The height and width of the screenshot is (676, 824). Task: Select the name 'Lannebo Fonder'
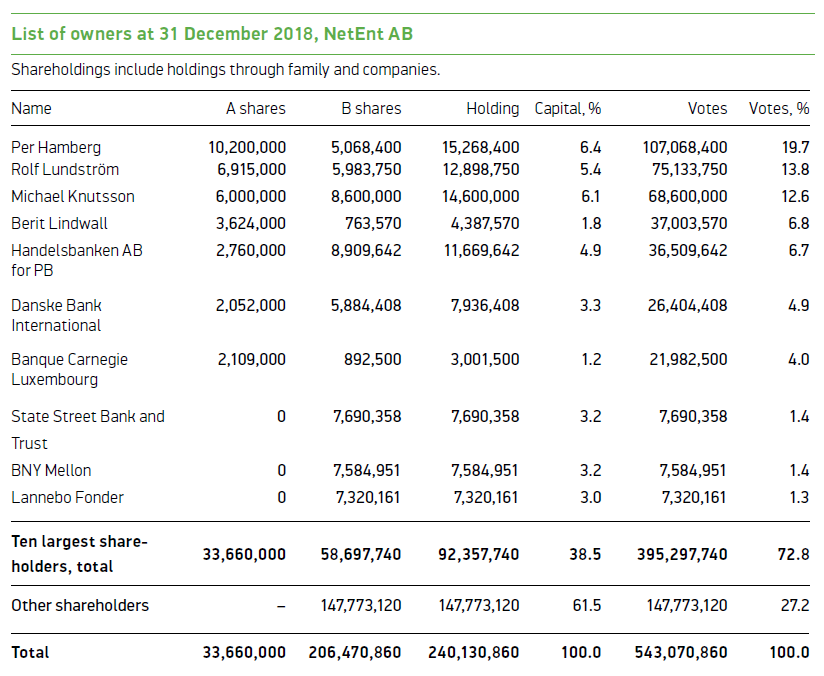[x=67, y=497]
